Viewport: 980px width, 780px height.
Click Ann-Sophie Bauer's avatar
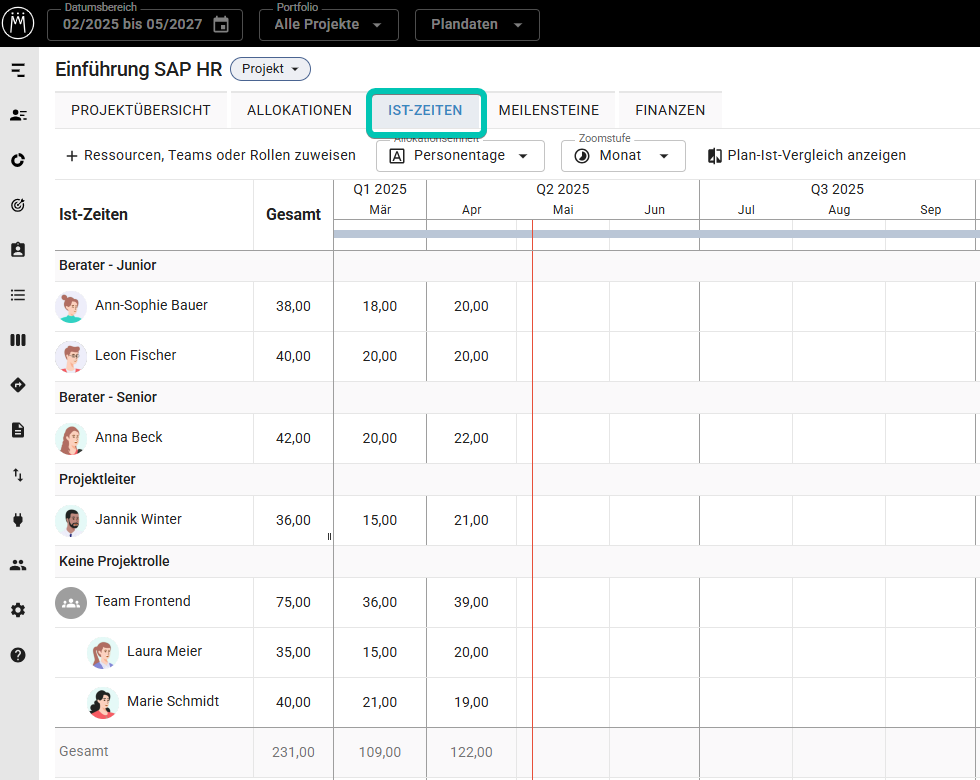71,306
